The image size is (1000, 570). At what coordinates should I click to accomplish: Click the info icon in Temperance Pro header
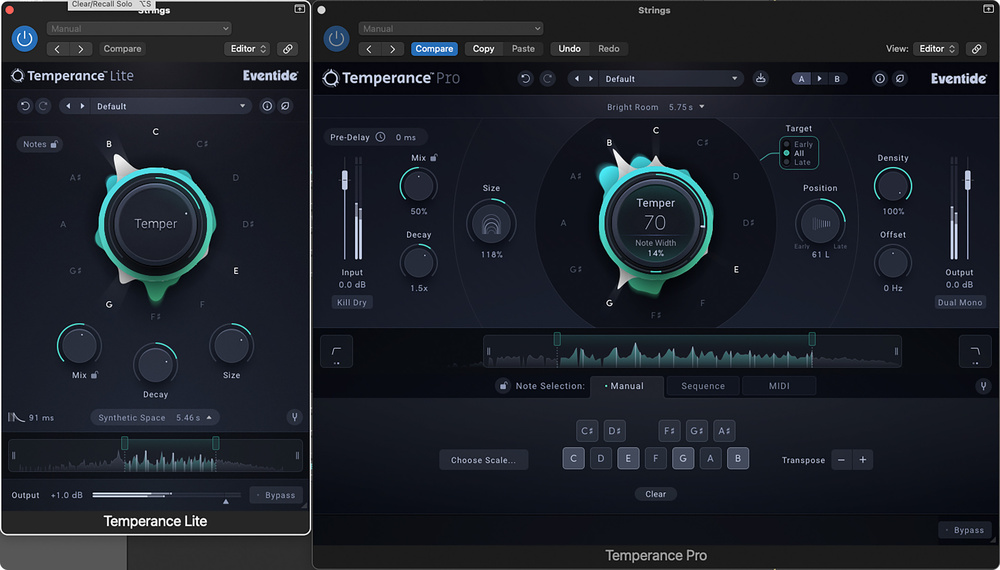click(880, 78)
